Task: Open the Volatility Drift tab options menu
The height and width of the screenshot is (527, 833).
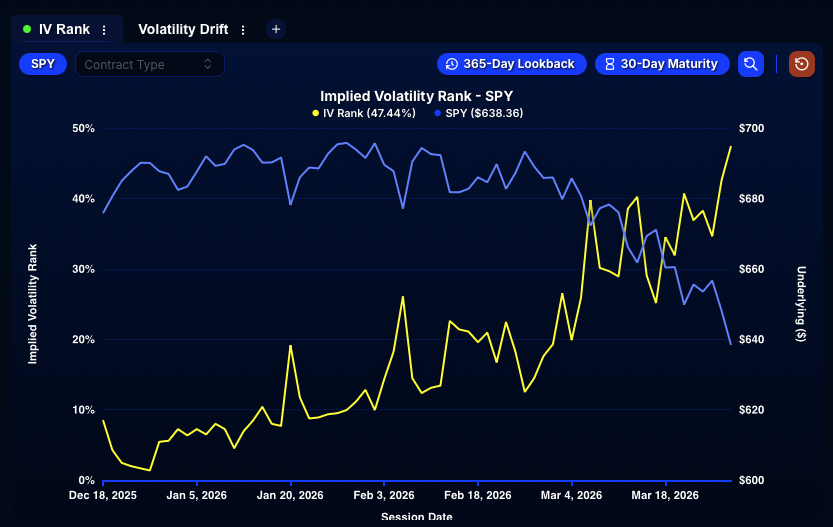Action: click(x=243, y=30)
